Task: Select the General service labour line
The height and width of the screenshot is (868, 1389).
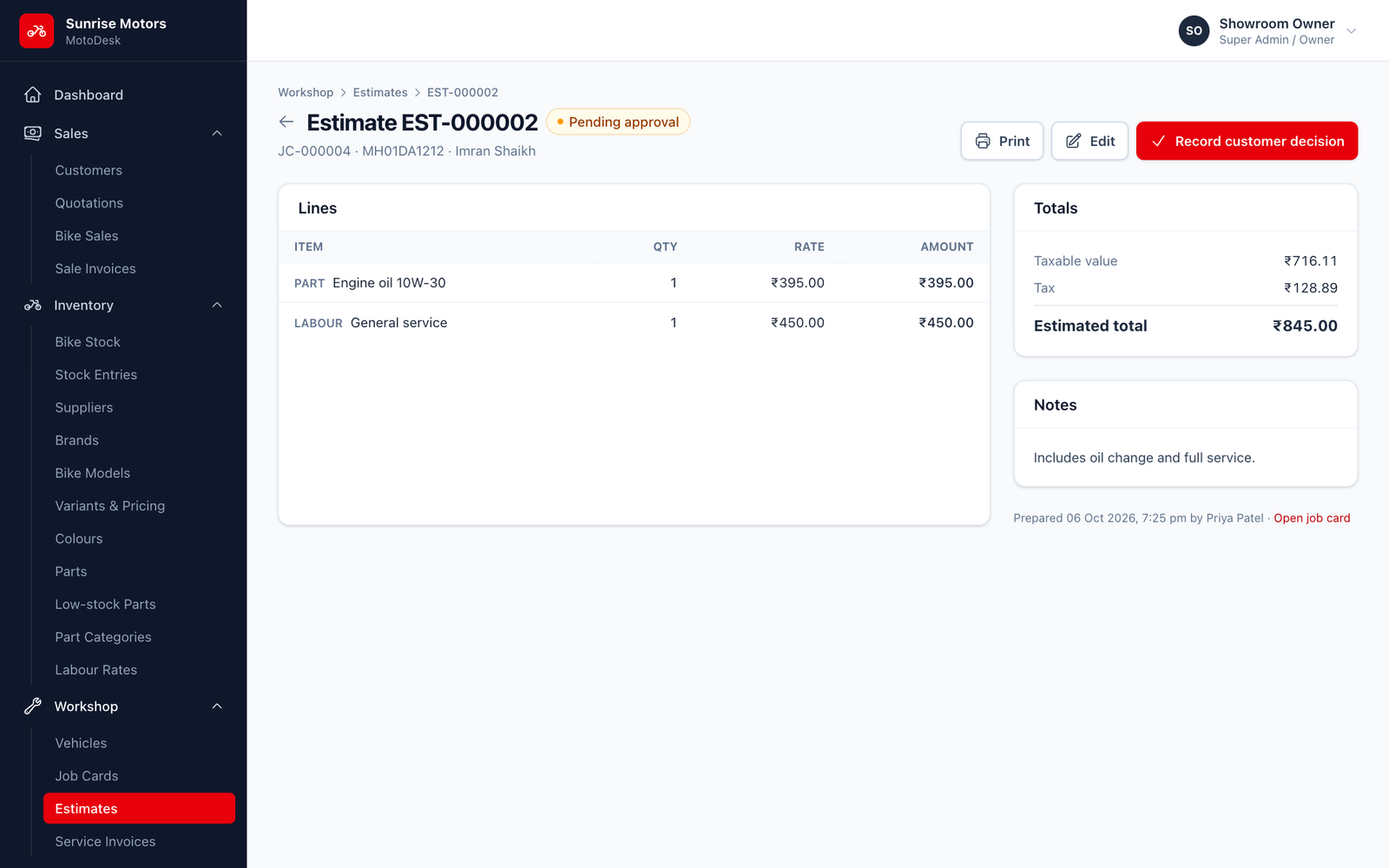Action: pos(634,323)
